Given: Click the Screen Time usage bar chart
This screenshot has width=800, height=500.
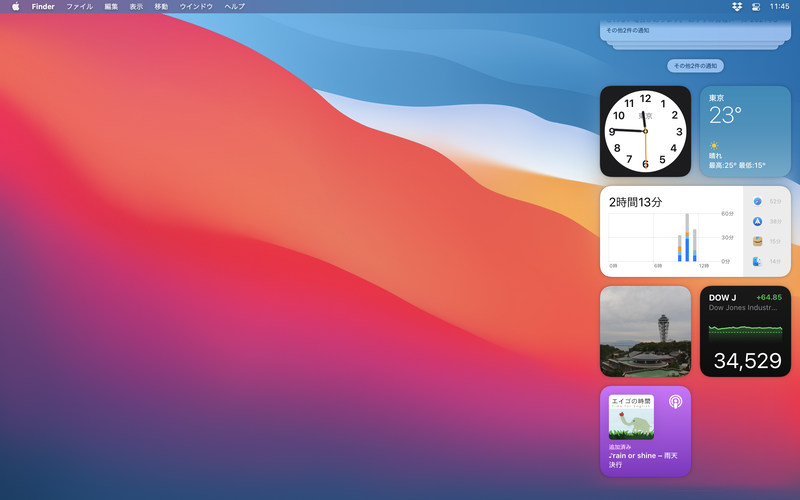Looking at the screenshot, I should 671,239.
